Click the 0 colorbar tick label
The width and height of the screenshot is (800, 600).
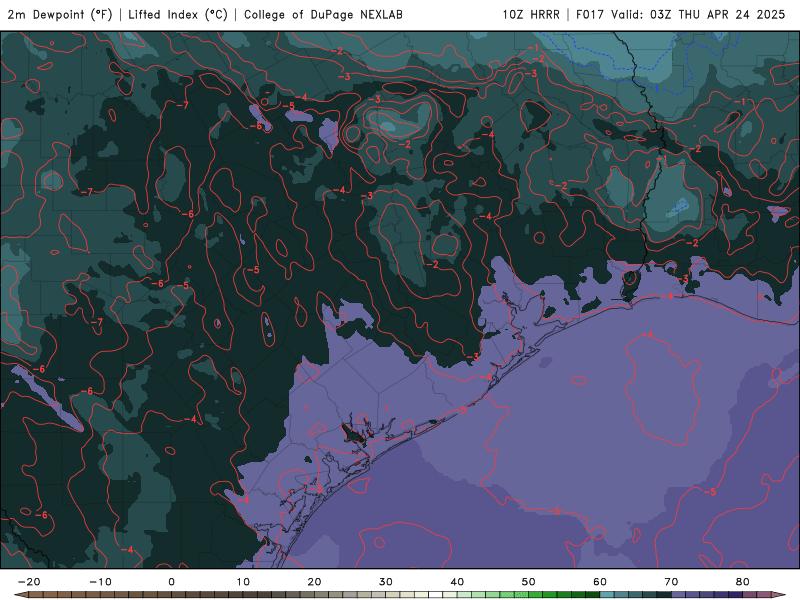[x=171, y=582]
